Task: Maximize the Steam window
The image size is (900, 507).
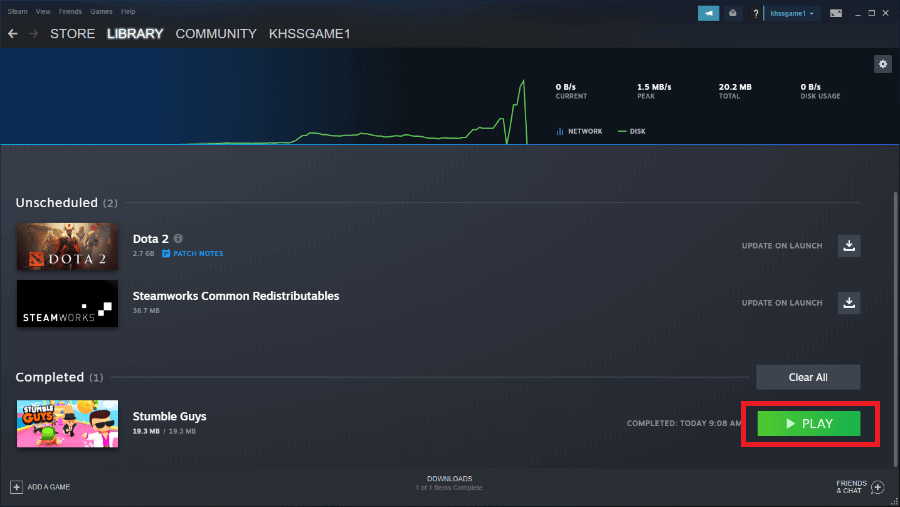Action: pyautogui.click(x=871, y=13)
